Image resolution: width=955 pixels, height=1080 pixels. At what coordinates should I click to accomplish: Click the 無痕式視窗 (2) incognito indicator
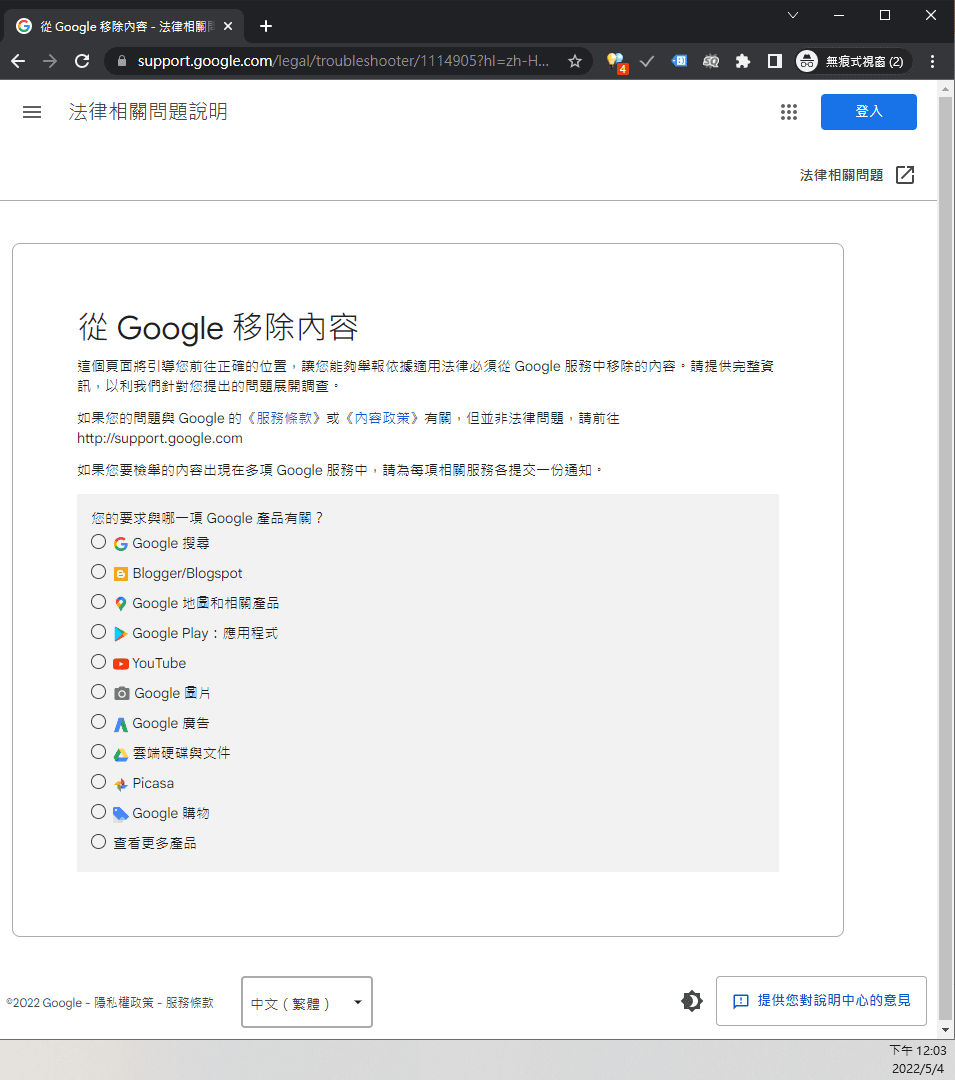pyautogui.click(x=853, y=61)
